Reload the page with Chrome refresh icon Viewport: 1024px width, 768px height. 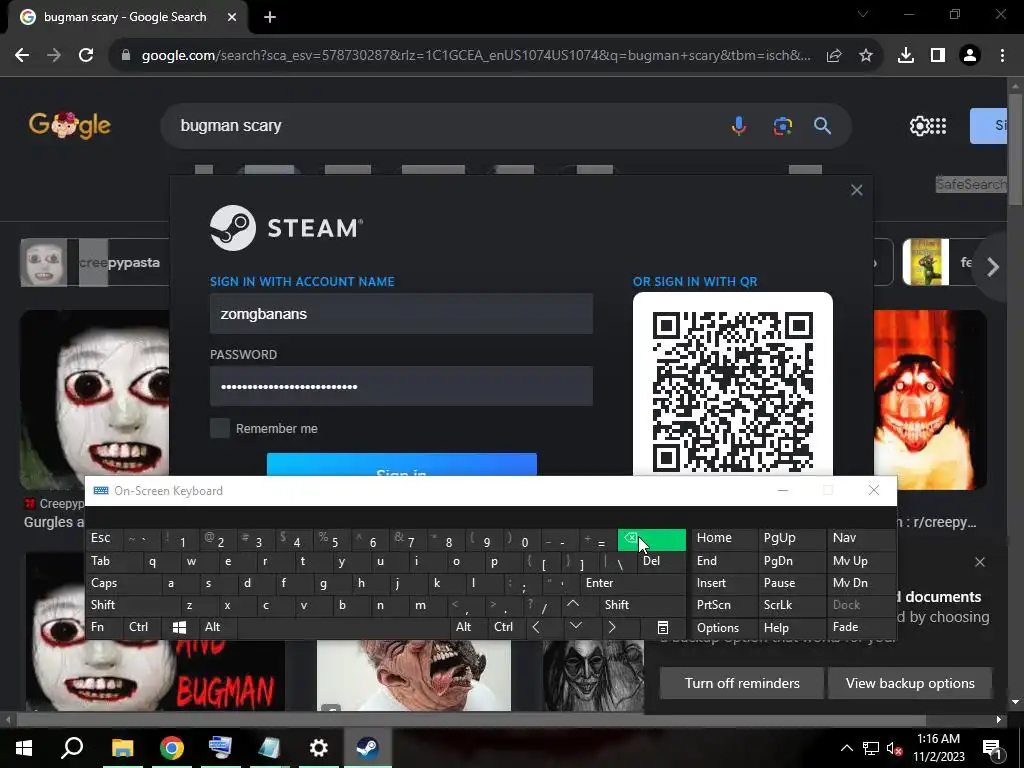pyautogui.click(x=86, y=56)
